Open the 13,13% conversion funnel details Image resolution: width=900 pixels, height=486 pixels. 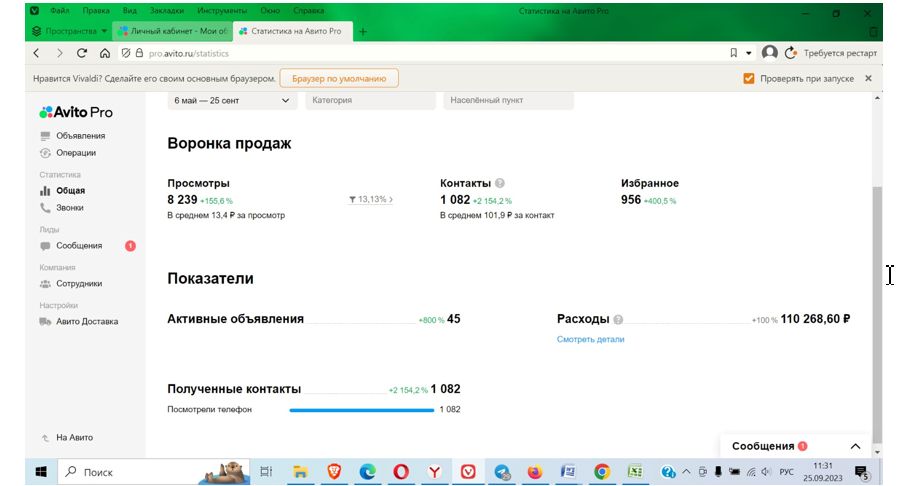pos(371,199)
